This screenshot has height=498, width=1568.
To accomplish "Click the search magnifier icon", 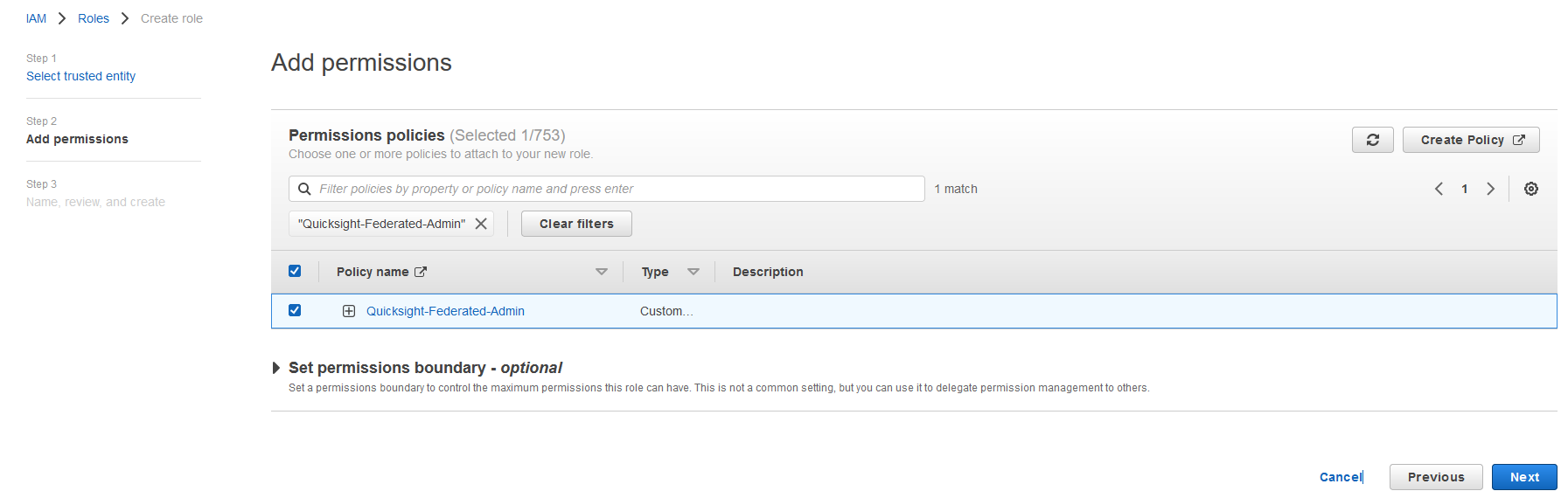I will click(x=304, y=189).
